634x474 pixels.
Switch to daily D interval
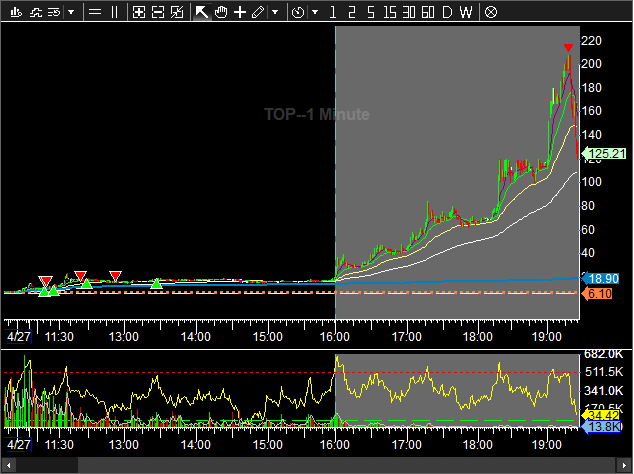pyautogui.click(x=447, y=13)
